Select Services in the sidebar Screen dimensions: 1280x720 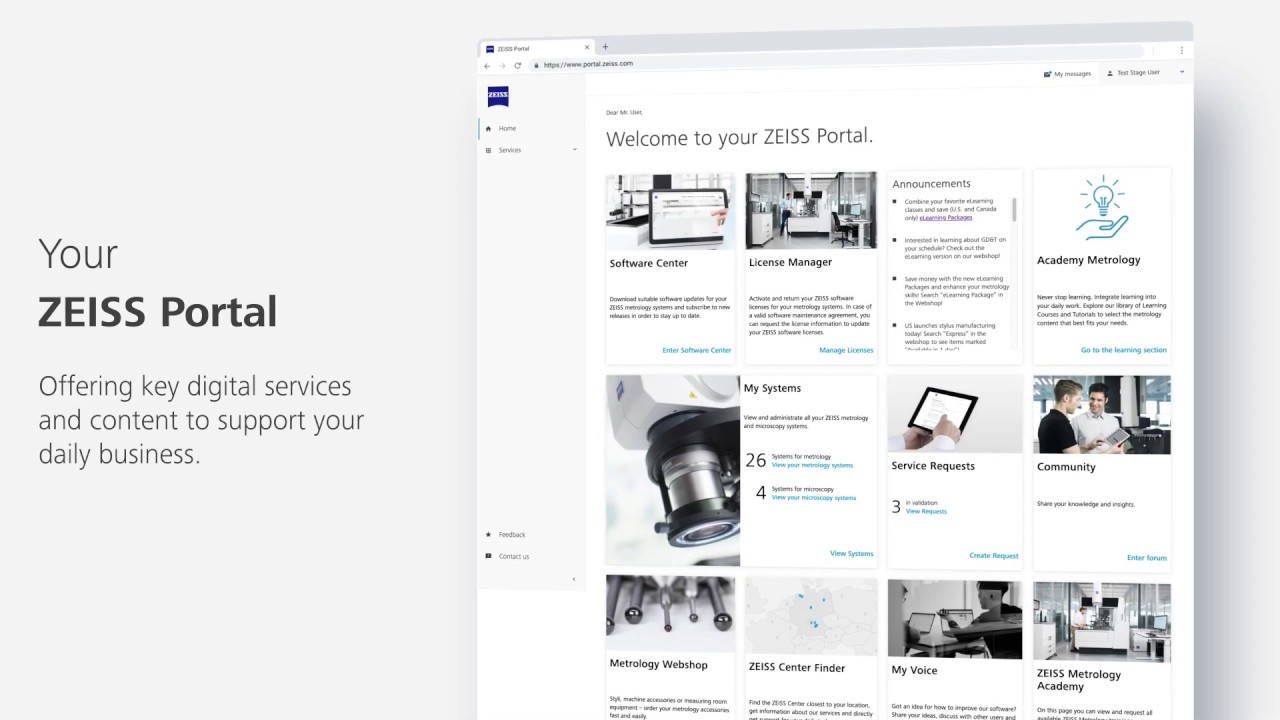[510, 150]
